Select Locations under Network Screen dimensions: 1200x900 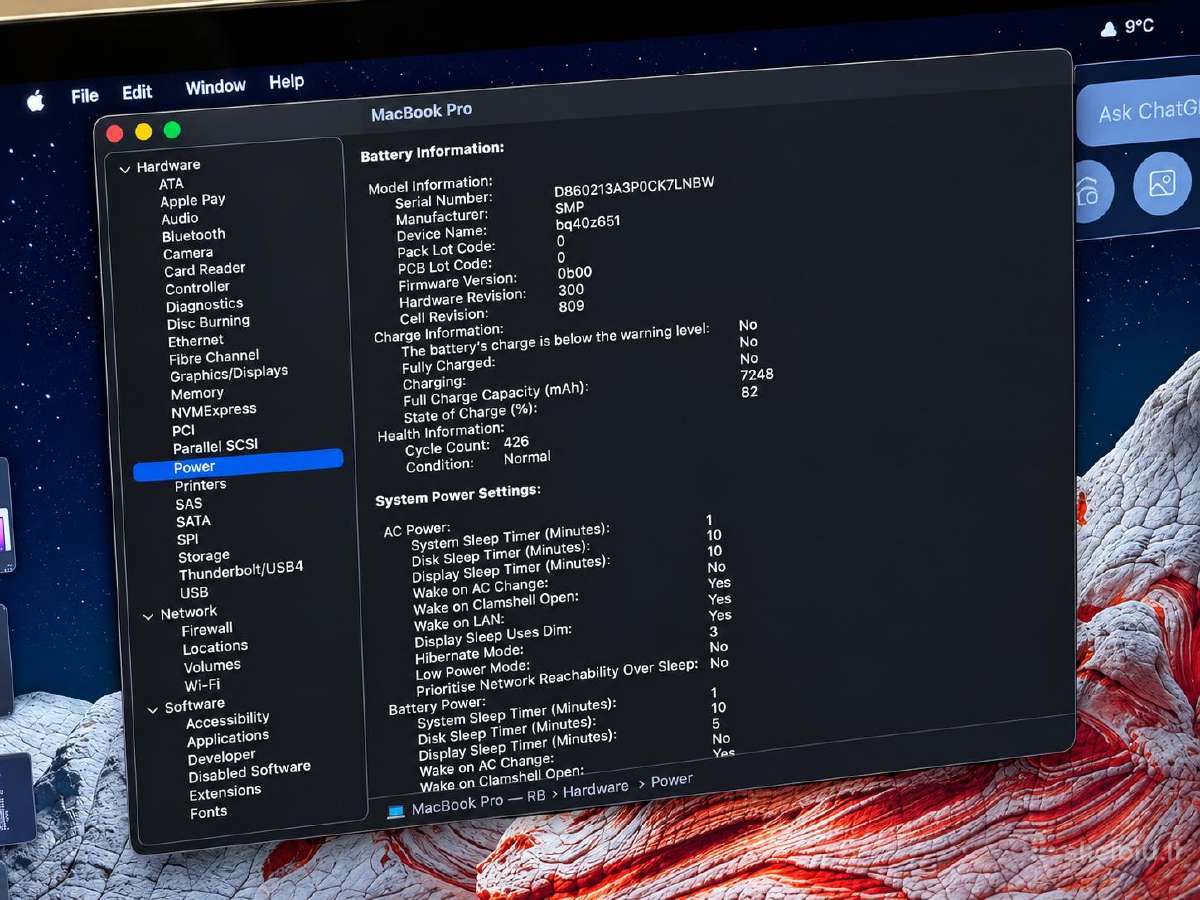tap(215, 647)
